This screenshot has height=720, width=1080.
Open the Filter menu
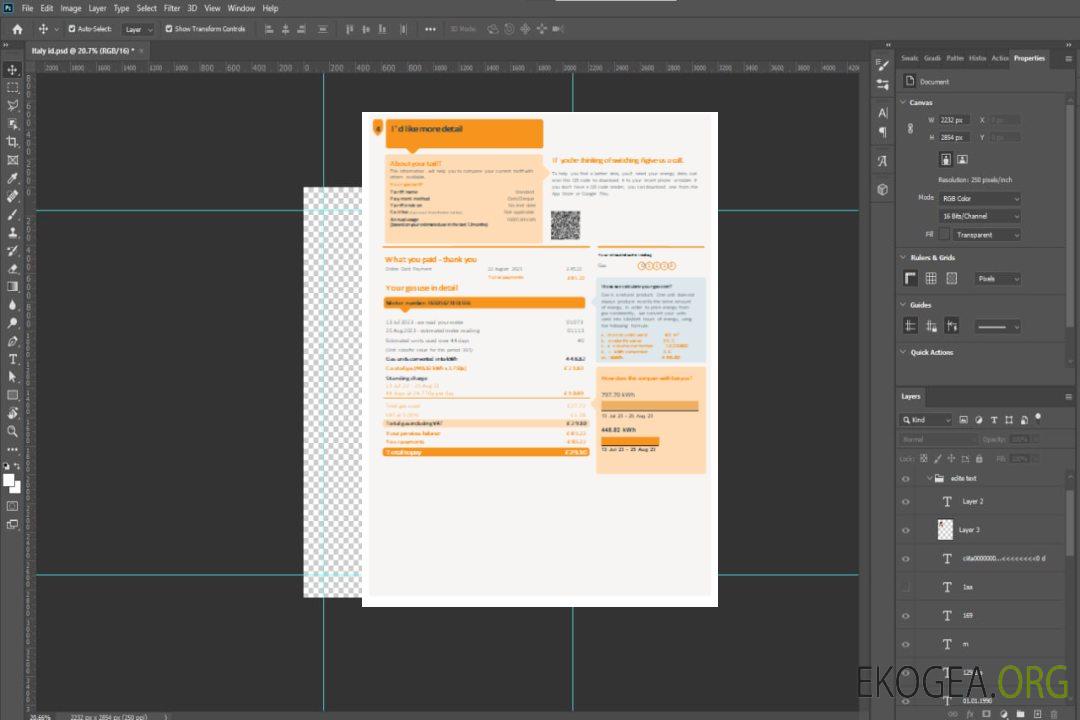pyautogui.click(x=172, y=8)
